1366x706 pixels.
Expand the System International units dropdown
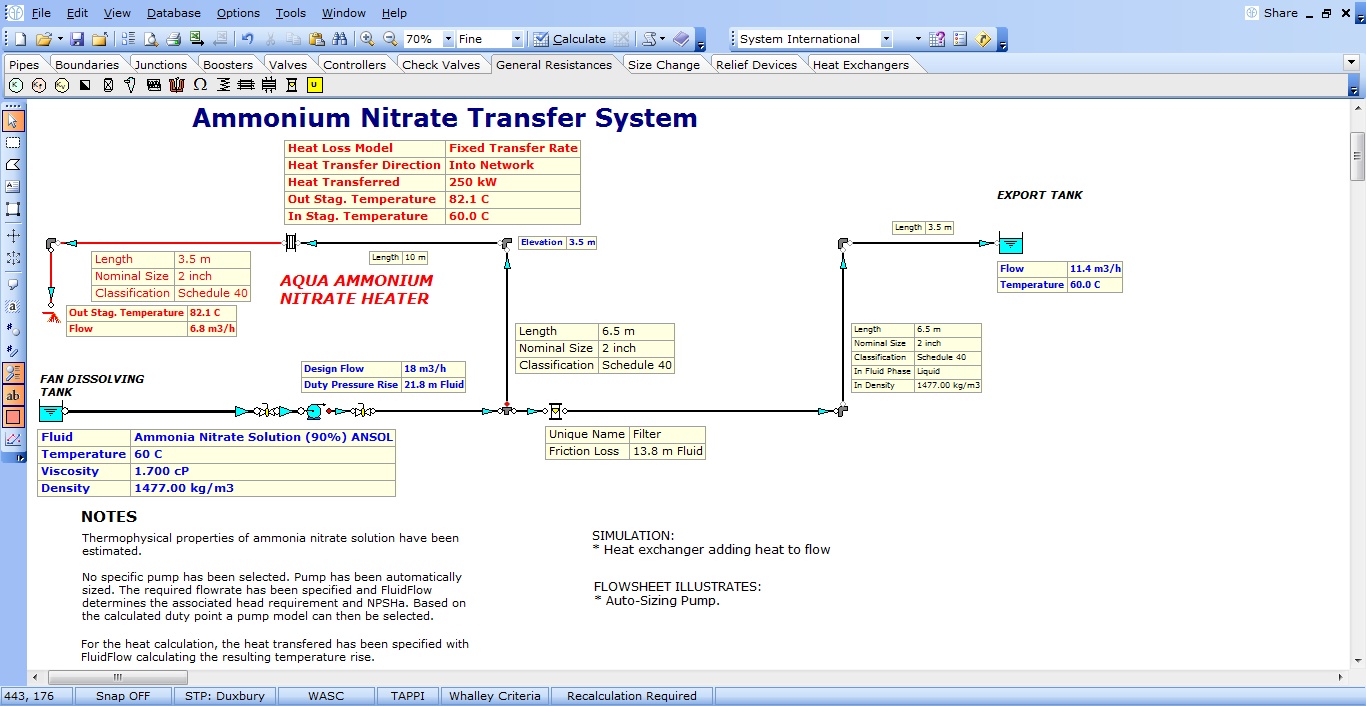click(x=886, y=39)
